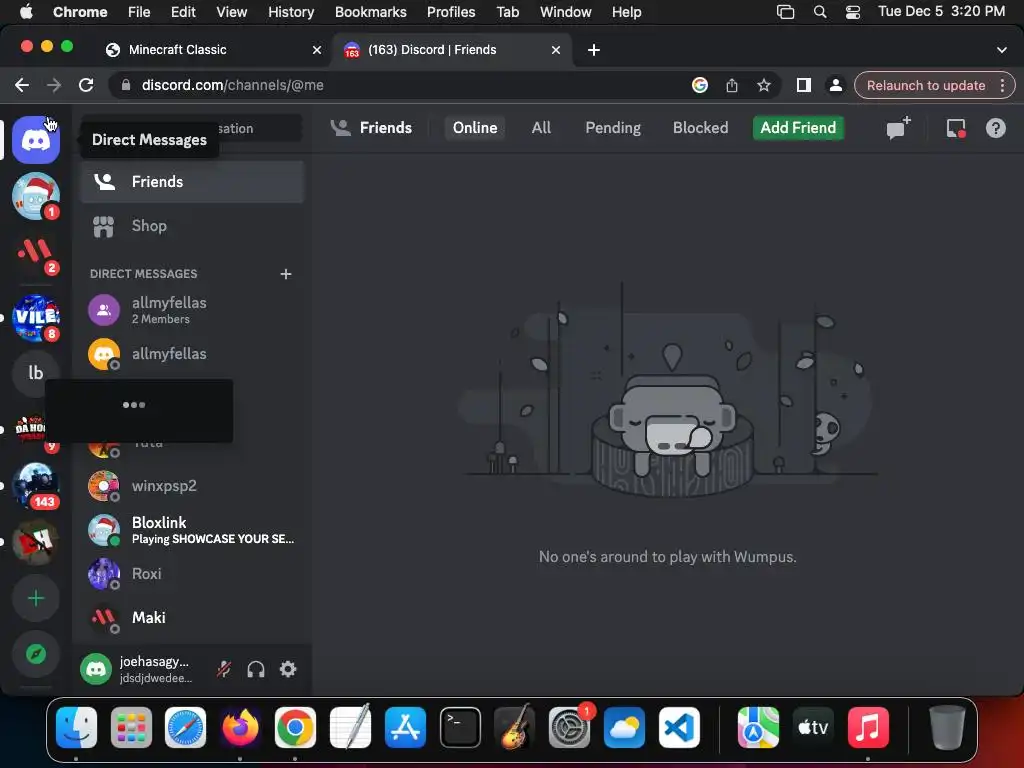The width and height of the screenshot is (1024, 768).
Task: Open Visual Studio Code from the Dock
Action: 679,728
